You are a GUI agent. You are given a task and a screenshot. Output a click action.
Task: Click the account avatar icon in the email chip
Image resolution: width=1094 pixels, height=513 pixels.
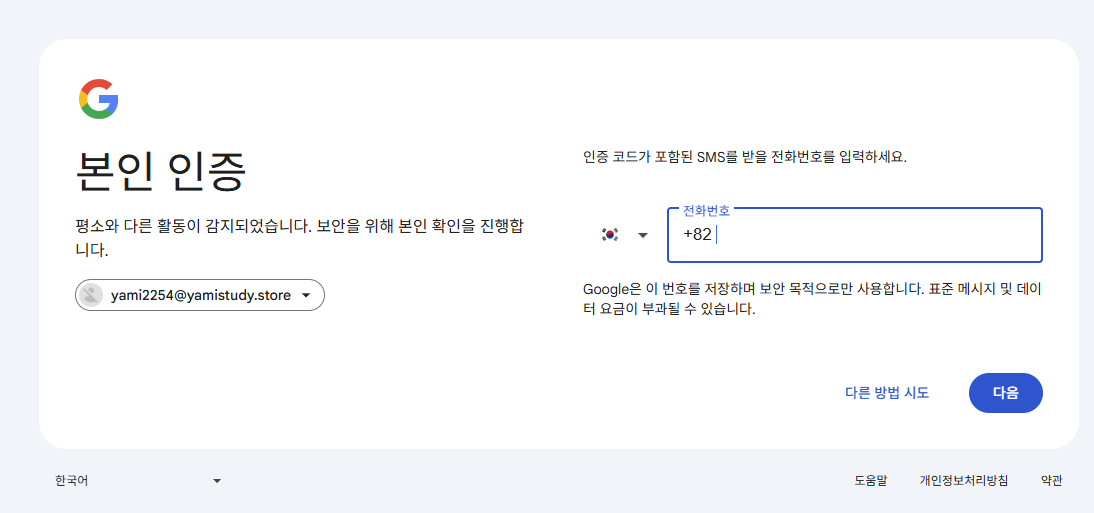(x=91, y=295)
